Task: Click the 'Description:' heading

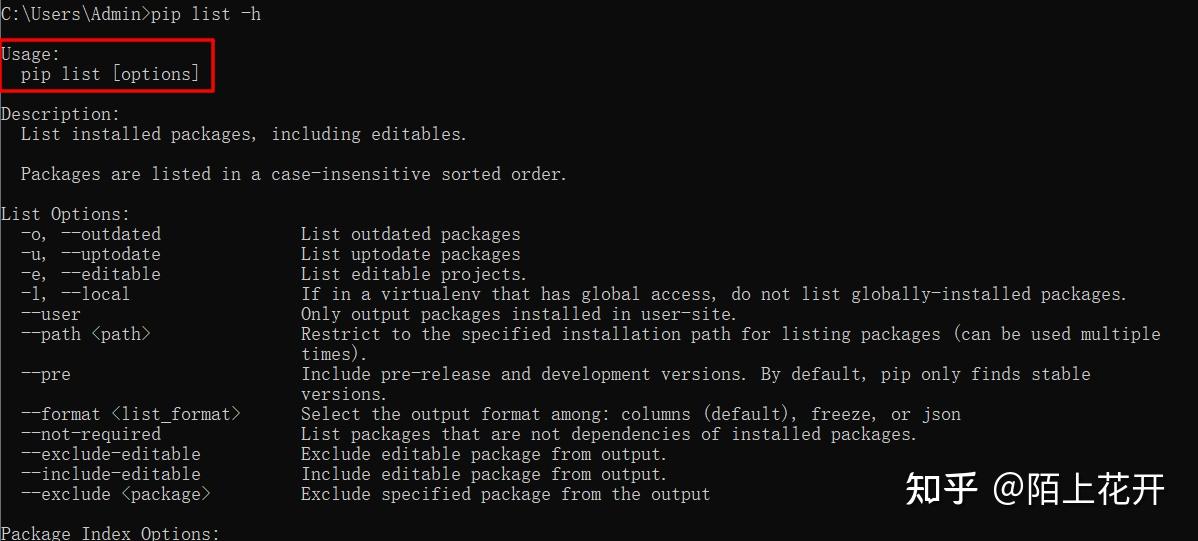Action: [60, 115]
